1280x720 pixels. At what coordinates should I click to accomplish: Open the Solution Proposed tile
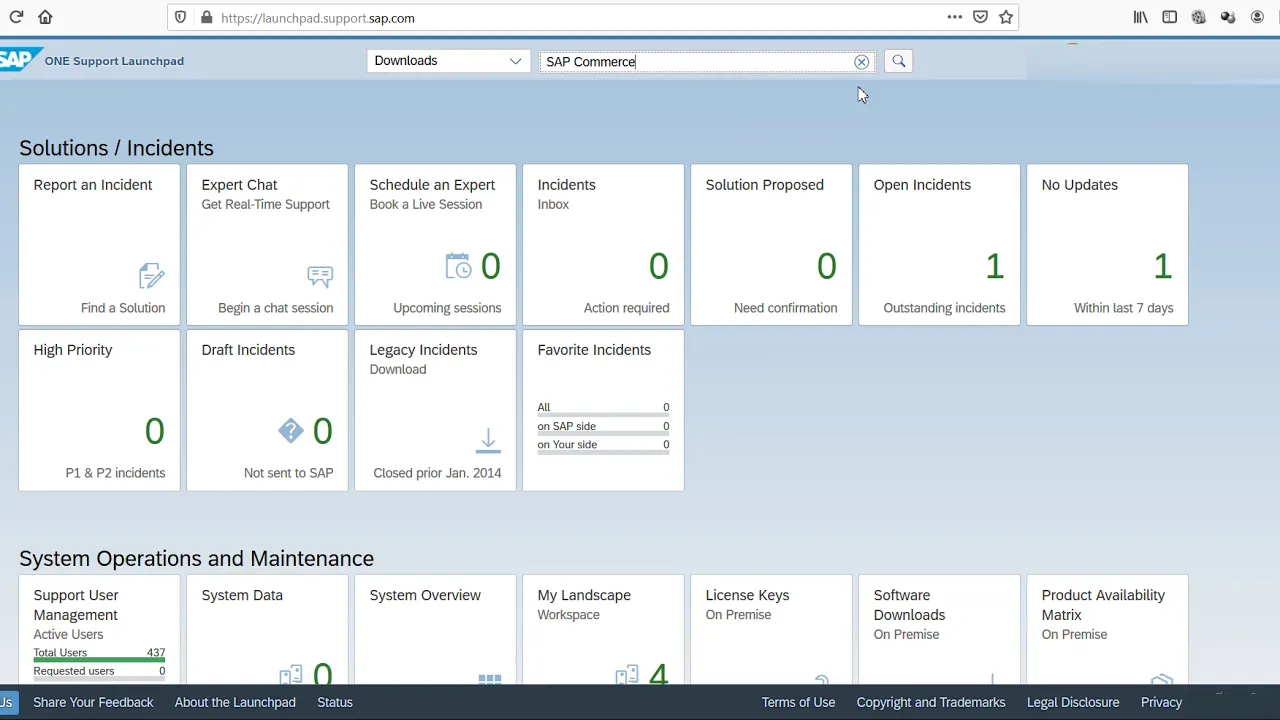point(771,245)
